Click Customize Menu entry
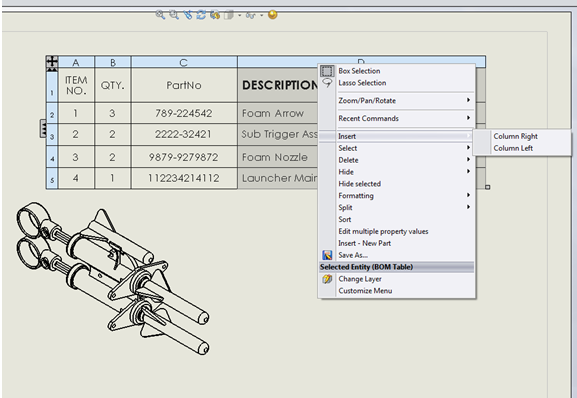 click(x=397, y=291)
